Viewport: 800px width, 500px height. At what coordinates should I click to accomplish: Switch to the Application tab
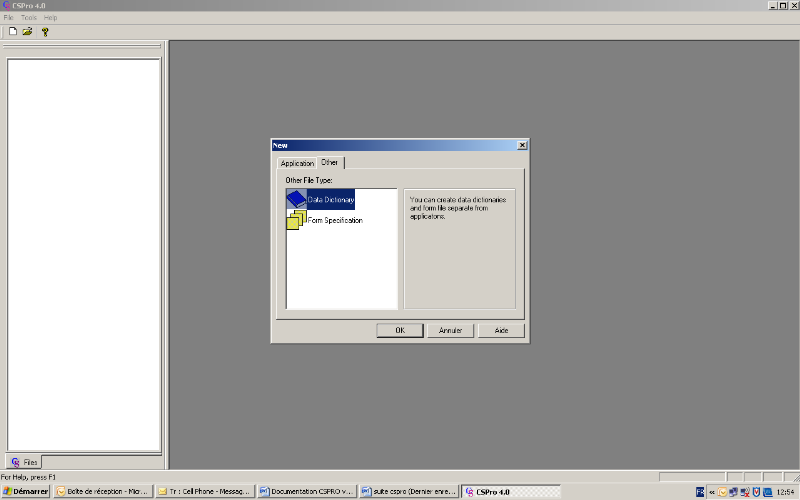[x=297, y=163]
